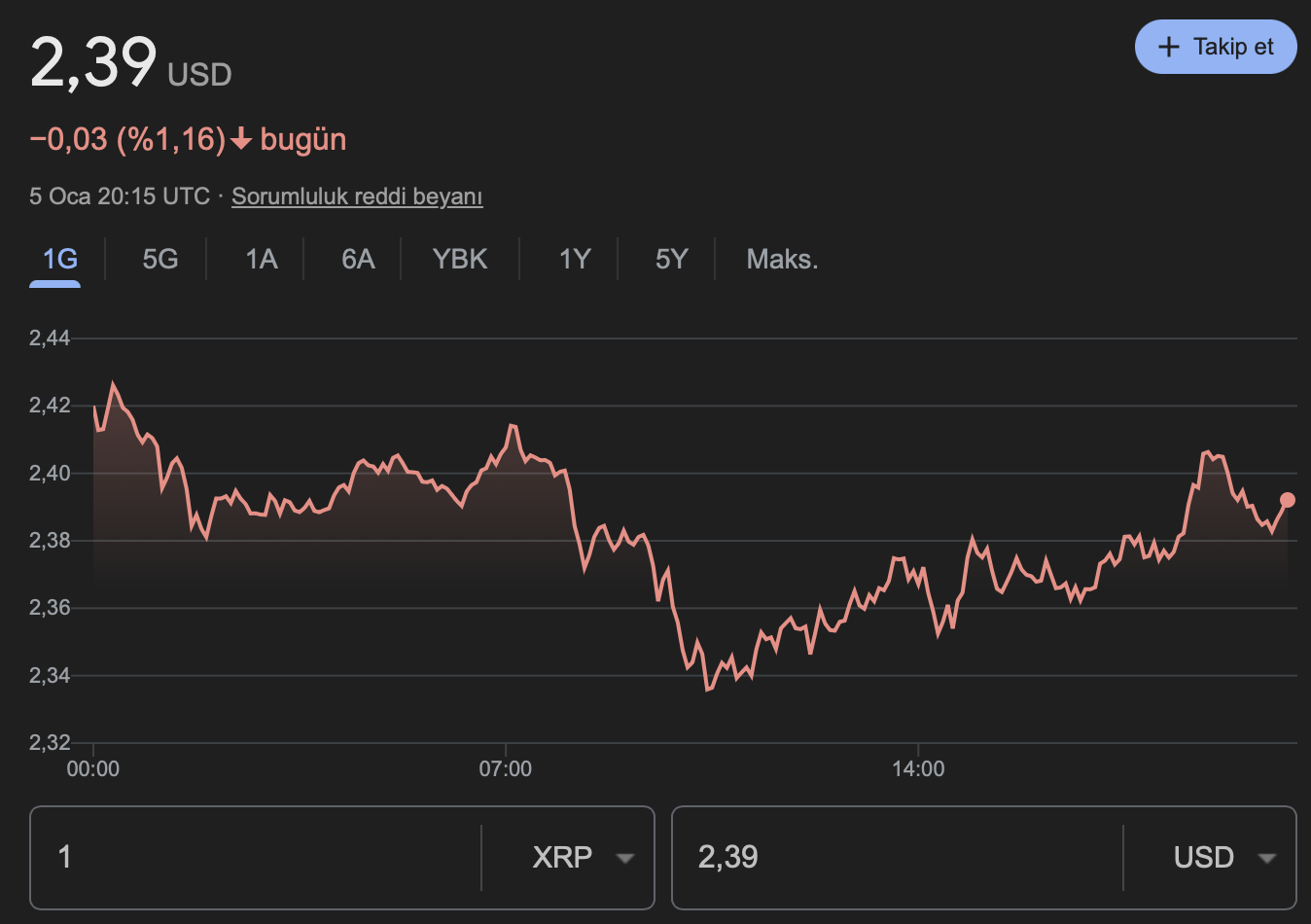Focus the USD amount field showing 2,39
The height and width of the screenshot is (924, 1311).
click(897, 857)
